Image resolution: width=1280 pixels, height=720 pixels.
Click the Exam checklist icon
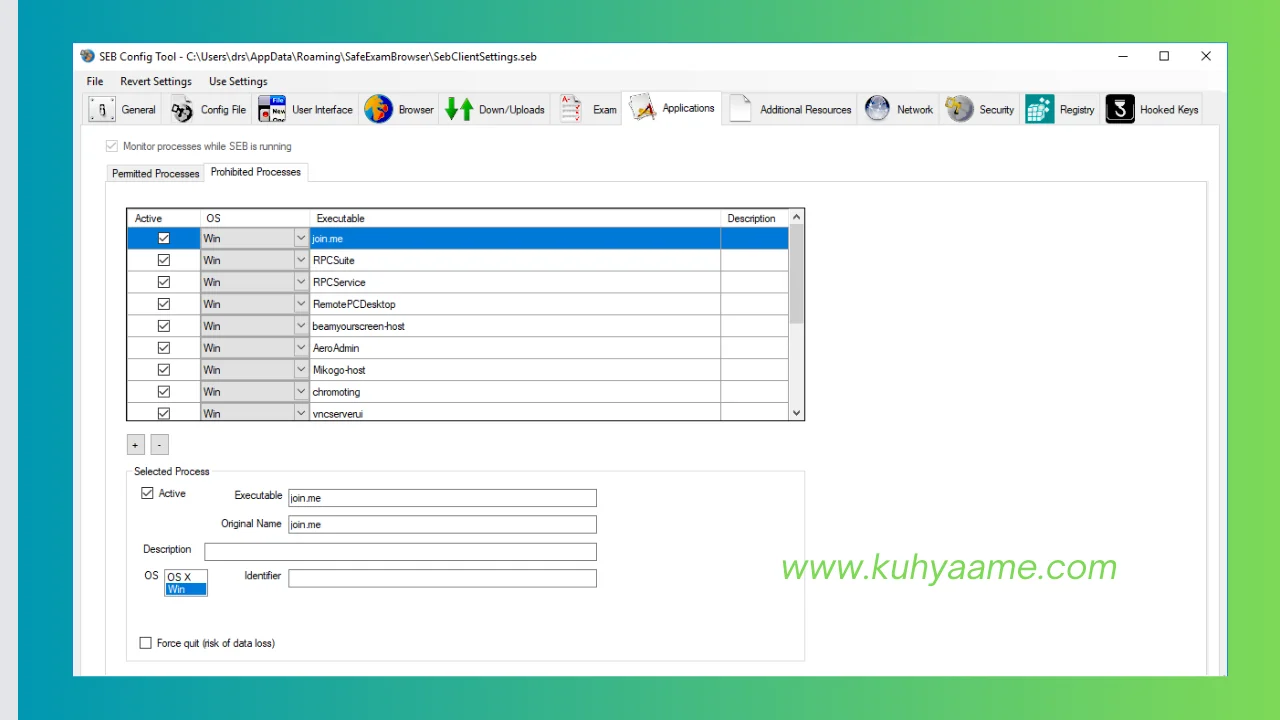pyautogui.click(x=571, y=109)
